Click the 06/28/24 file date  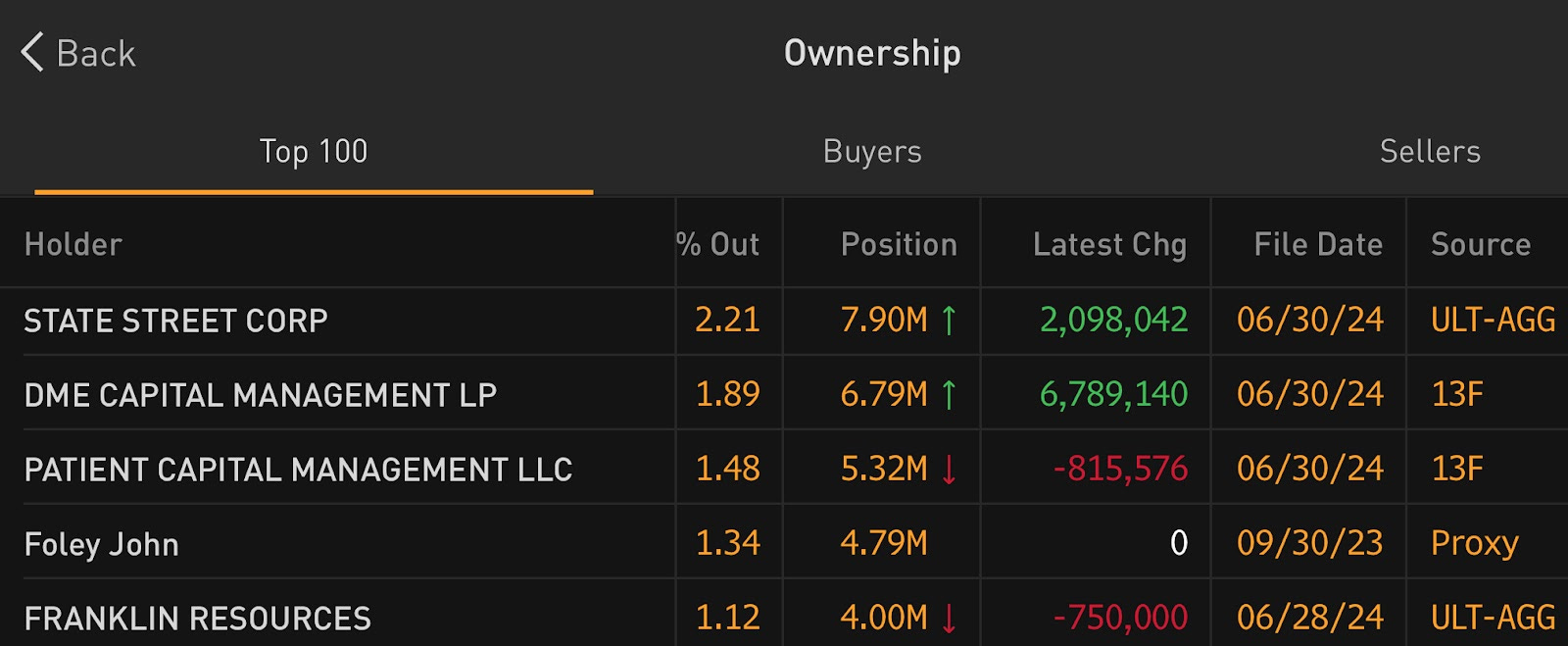(1310, 618)
